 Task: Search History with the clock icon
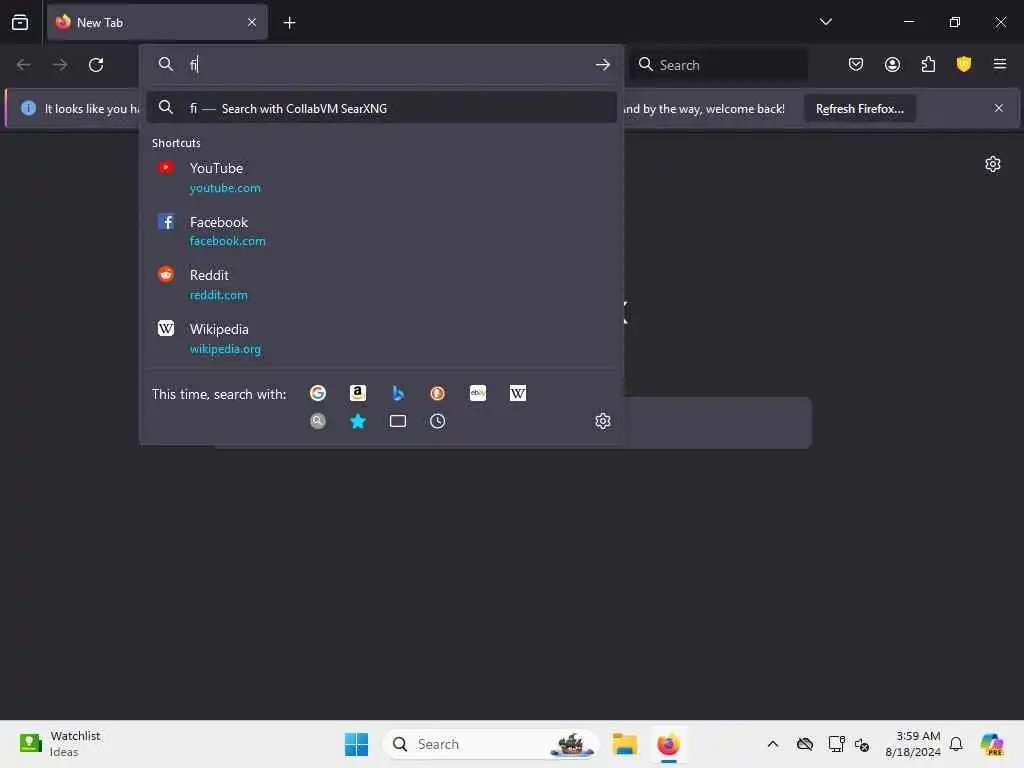tap(438, 421)
